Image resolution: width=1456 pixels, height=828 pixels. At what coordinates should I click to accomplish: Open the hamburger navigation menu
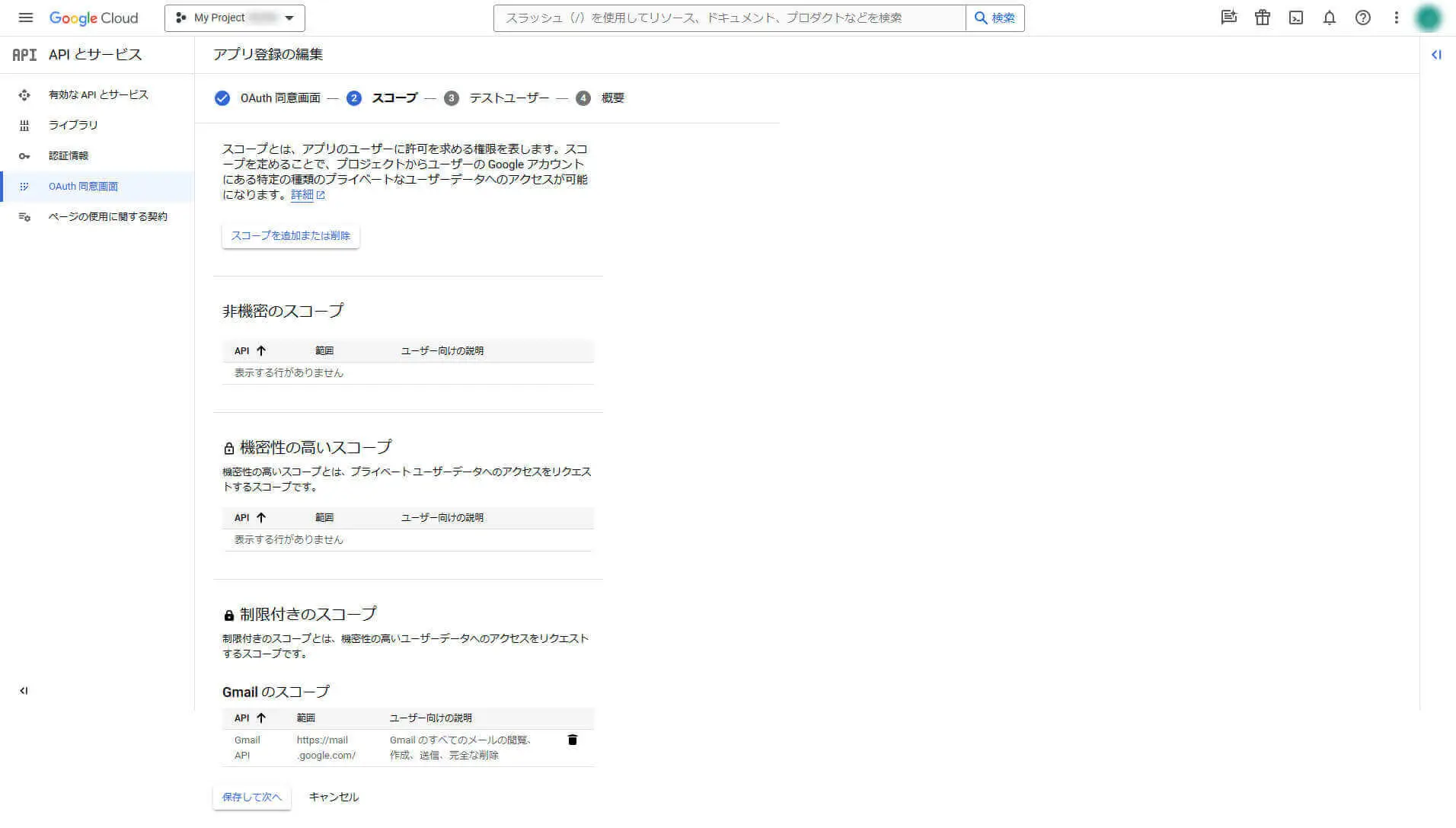[x=25, y=18]
